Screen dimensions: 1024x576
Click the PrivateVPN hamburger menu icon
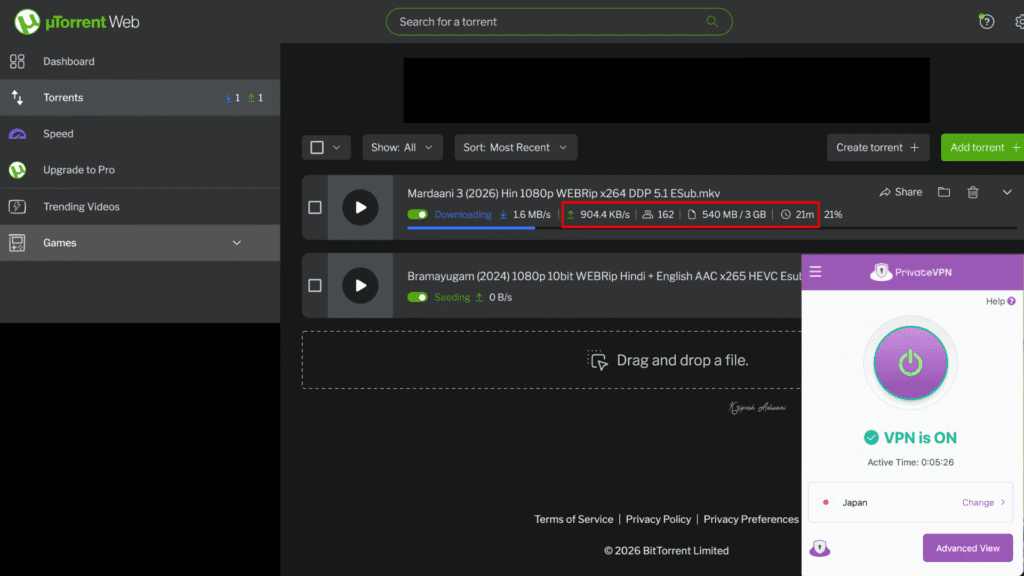click(x=816, y=272)
